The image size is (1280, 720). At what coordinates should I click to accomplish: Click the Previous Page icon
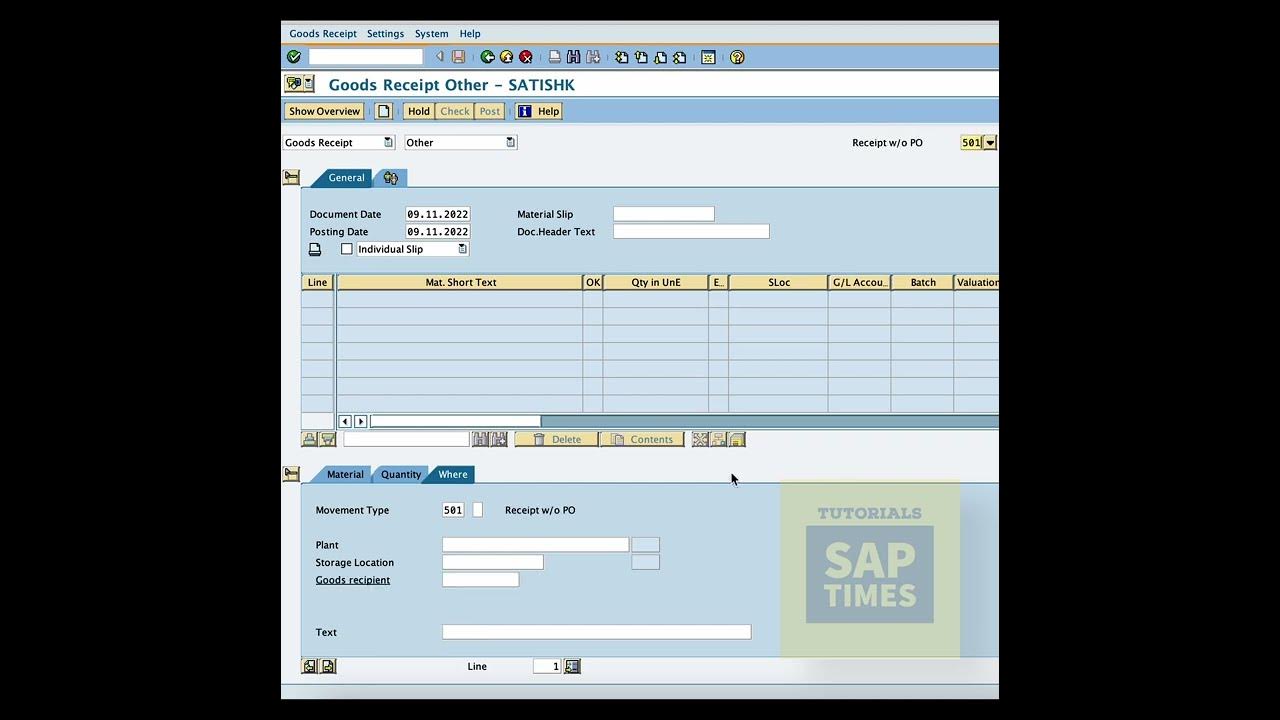(641, 57)
